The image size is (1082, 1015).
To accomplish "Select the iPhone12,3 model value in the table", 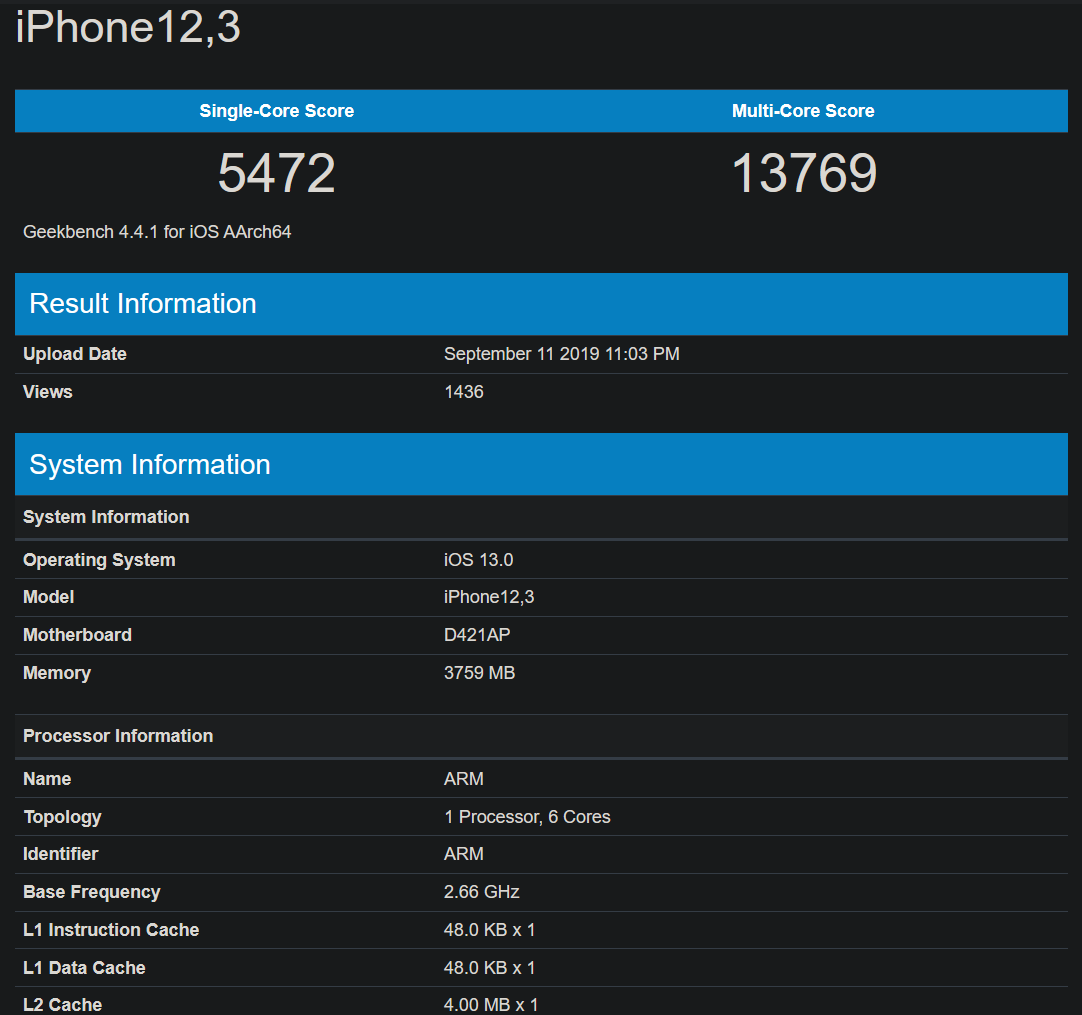I will [x=489, y=597].
